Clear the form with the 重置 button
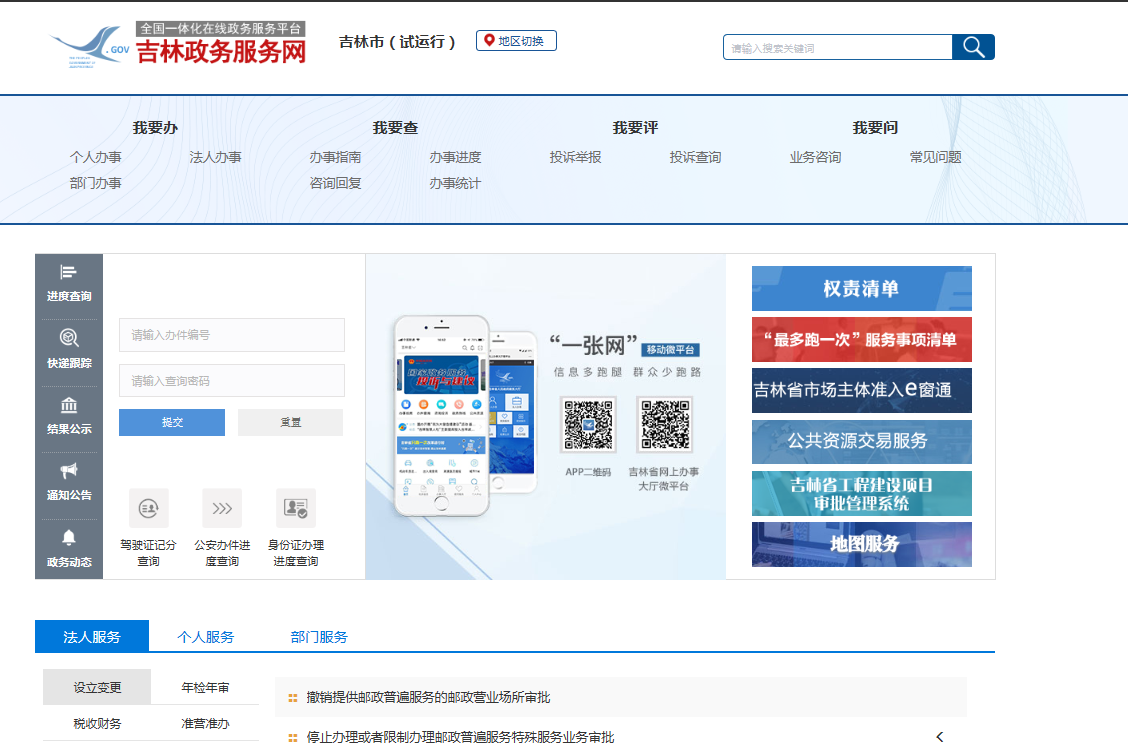Screen dimensions: 1128x747 [x=291, y=422]
